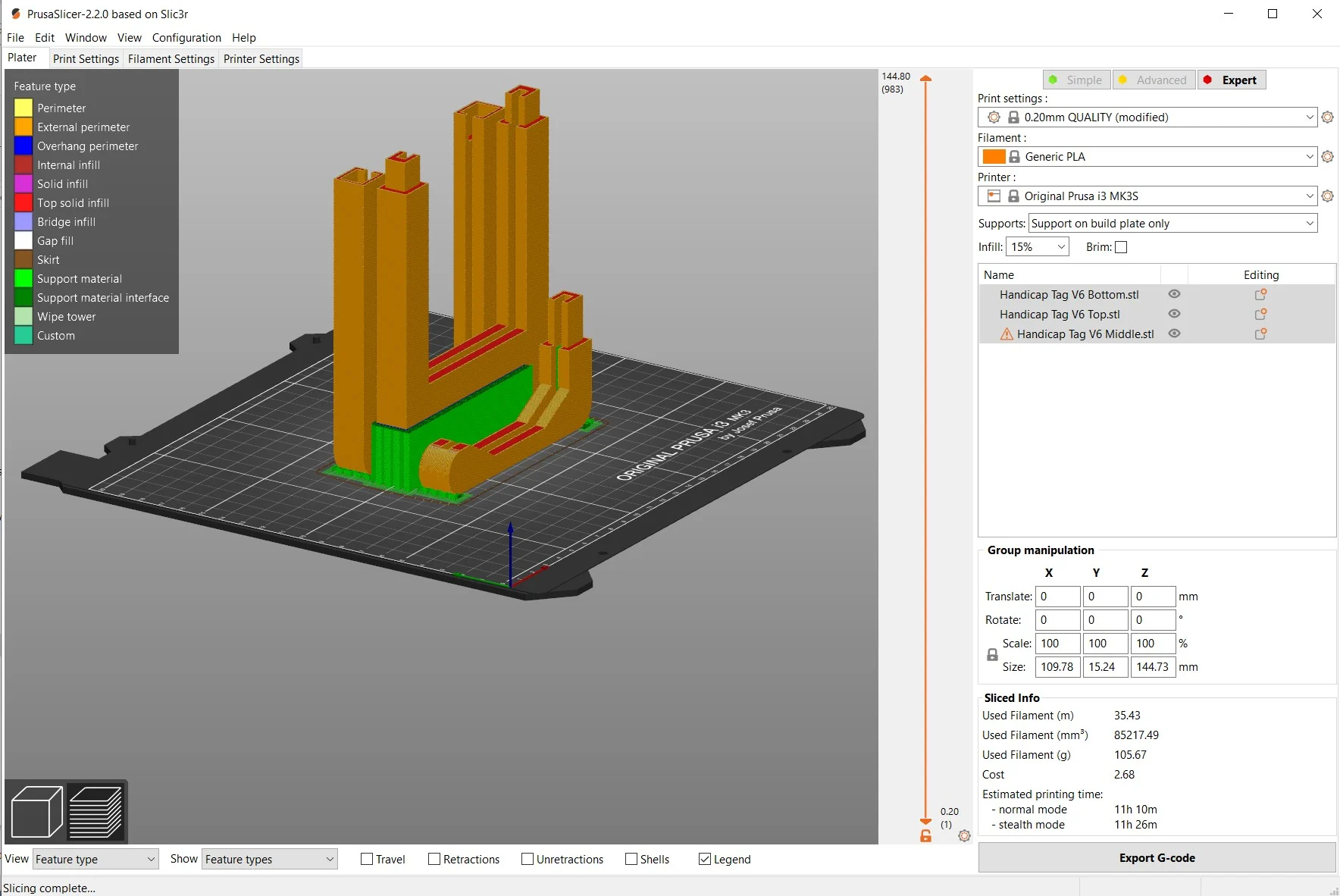Open the Infill percentage dropdown
The image size is (1340, 896).
[x=1037, y=247]
